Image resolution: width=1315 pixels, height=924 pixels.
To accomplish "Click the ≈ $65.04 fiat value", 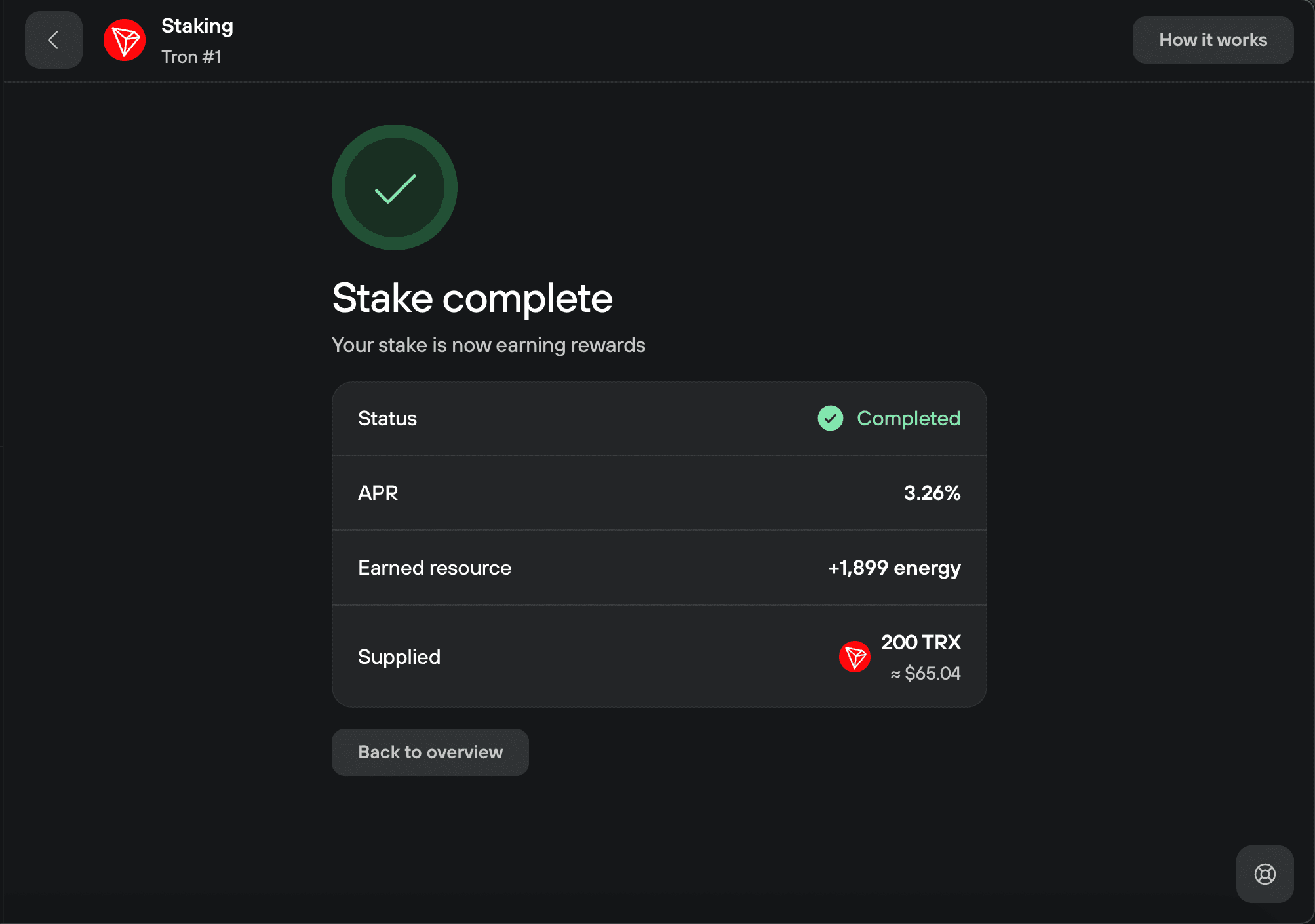I will click(926, 673).
